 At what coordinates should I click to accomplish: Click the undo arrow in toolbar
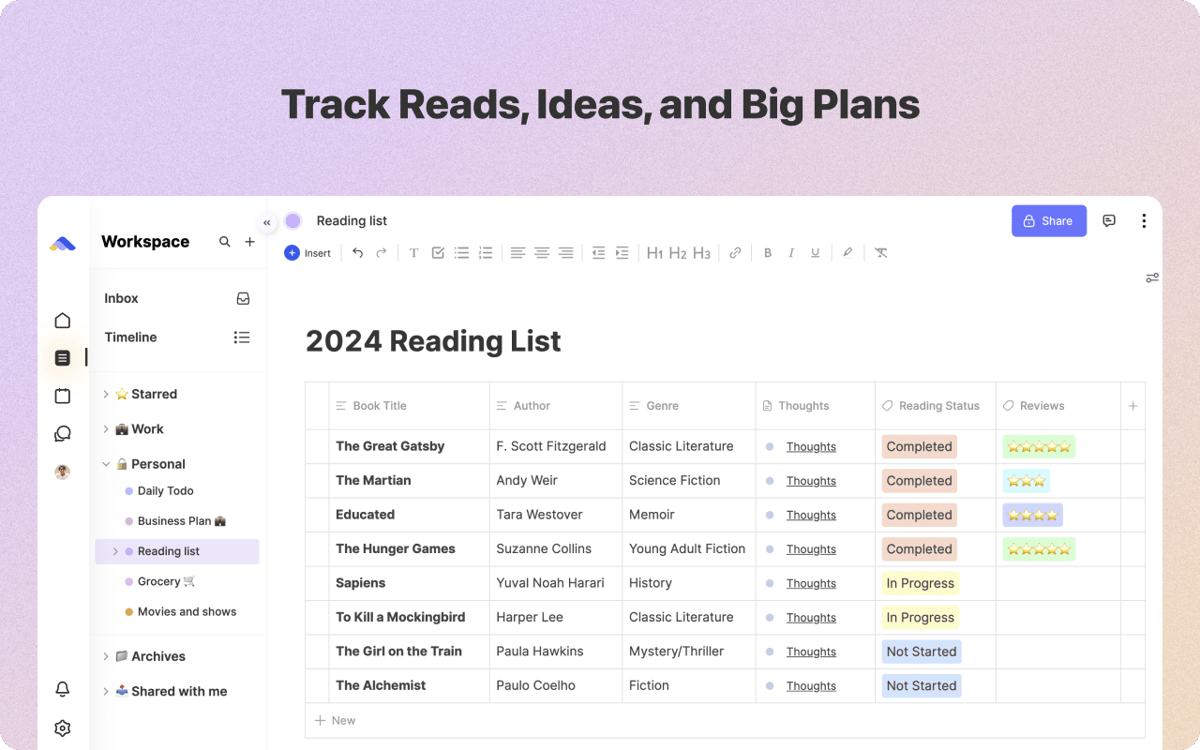[357, 253]
